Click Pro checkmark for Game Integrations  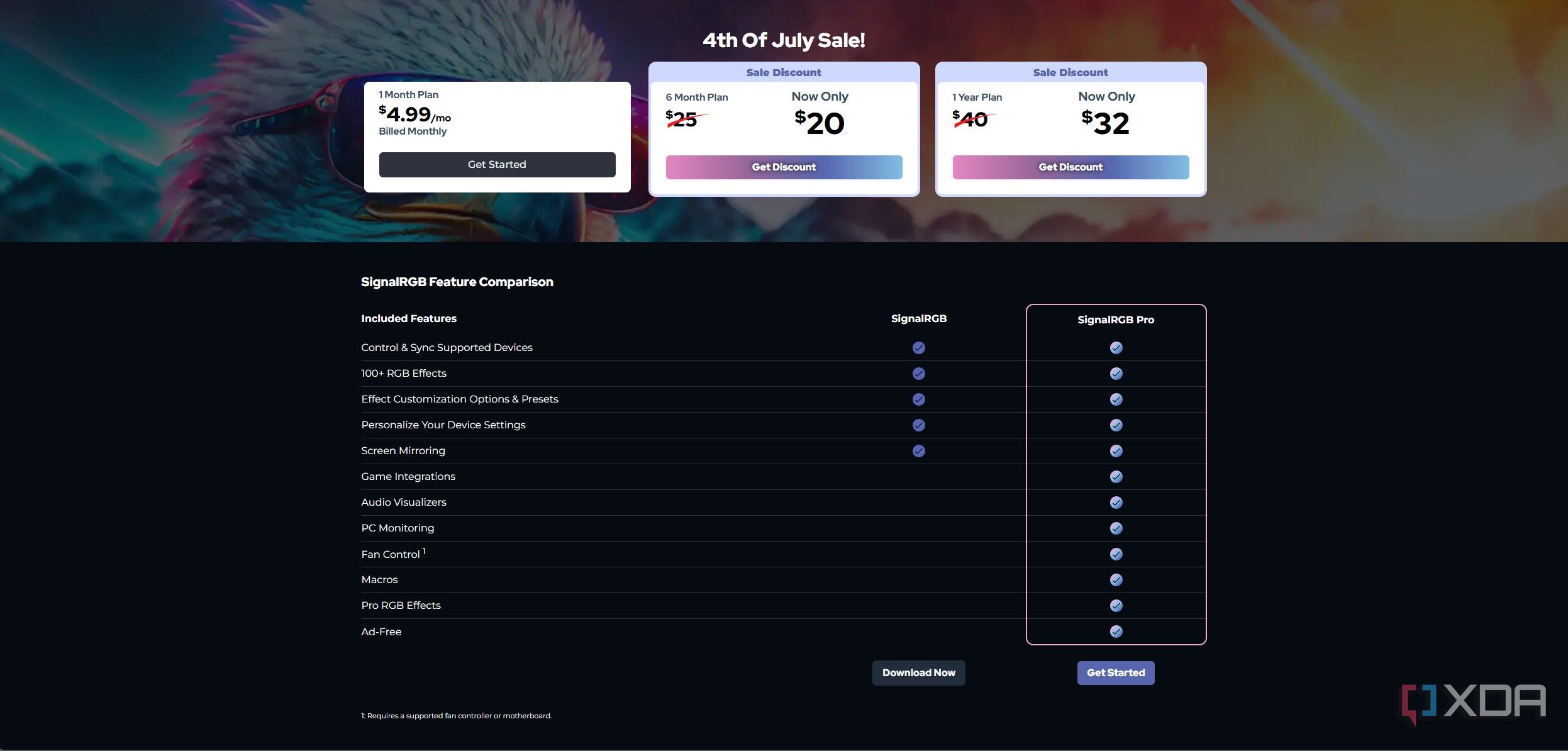tap(1116, 477)
